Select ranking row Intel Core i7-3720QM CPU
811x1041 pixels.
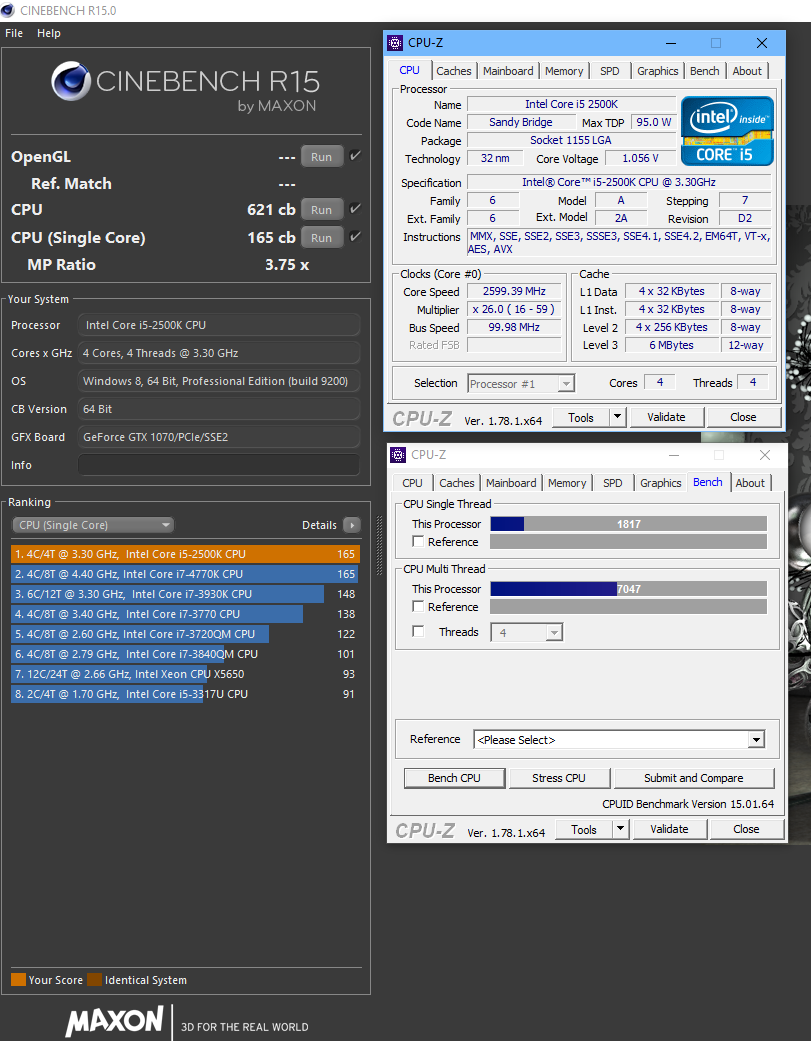coord(185,633)
